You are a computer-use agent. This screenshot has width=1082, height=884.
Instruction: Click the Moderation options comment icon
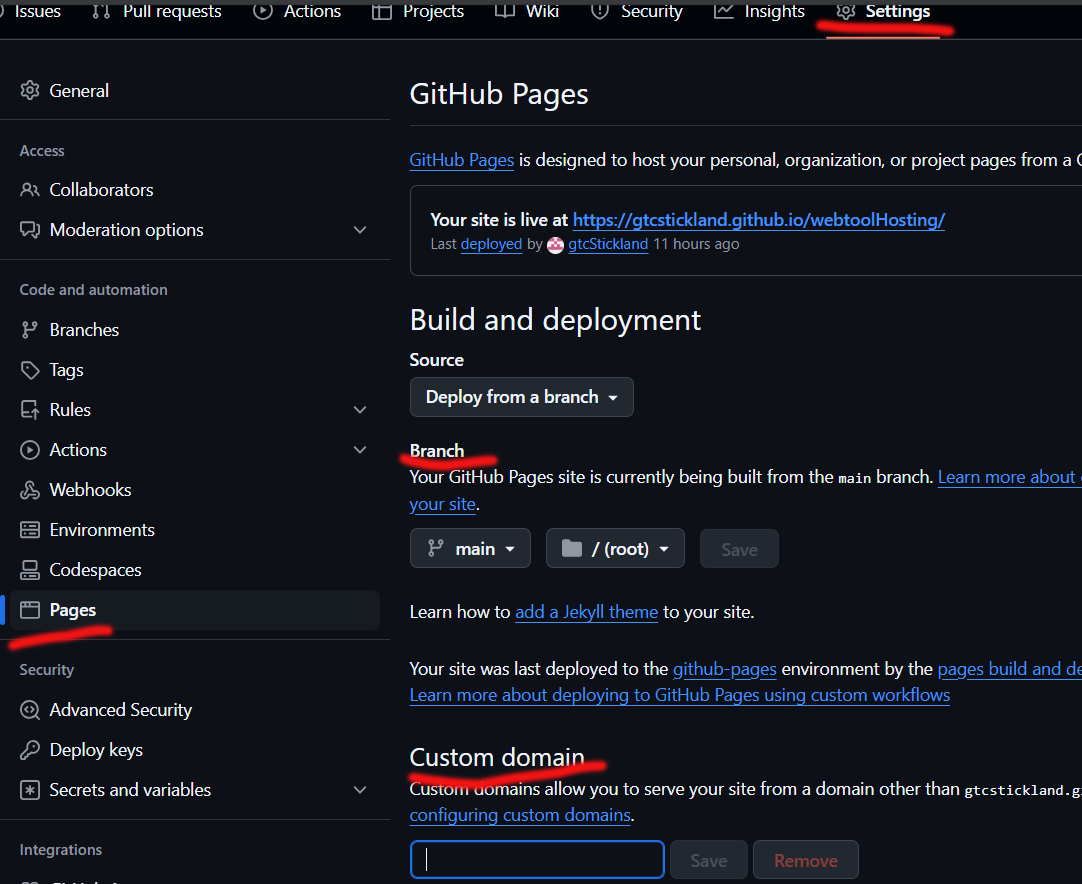coord(30,230)
